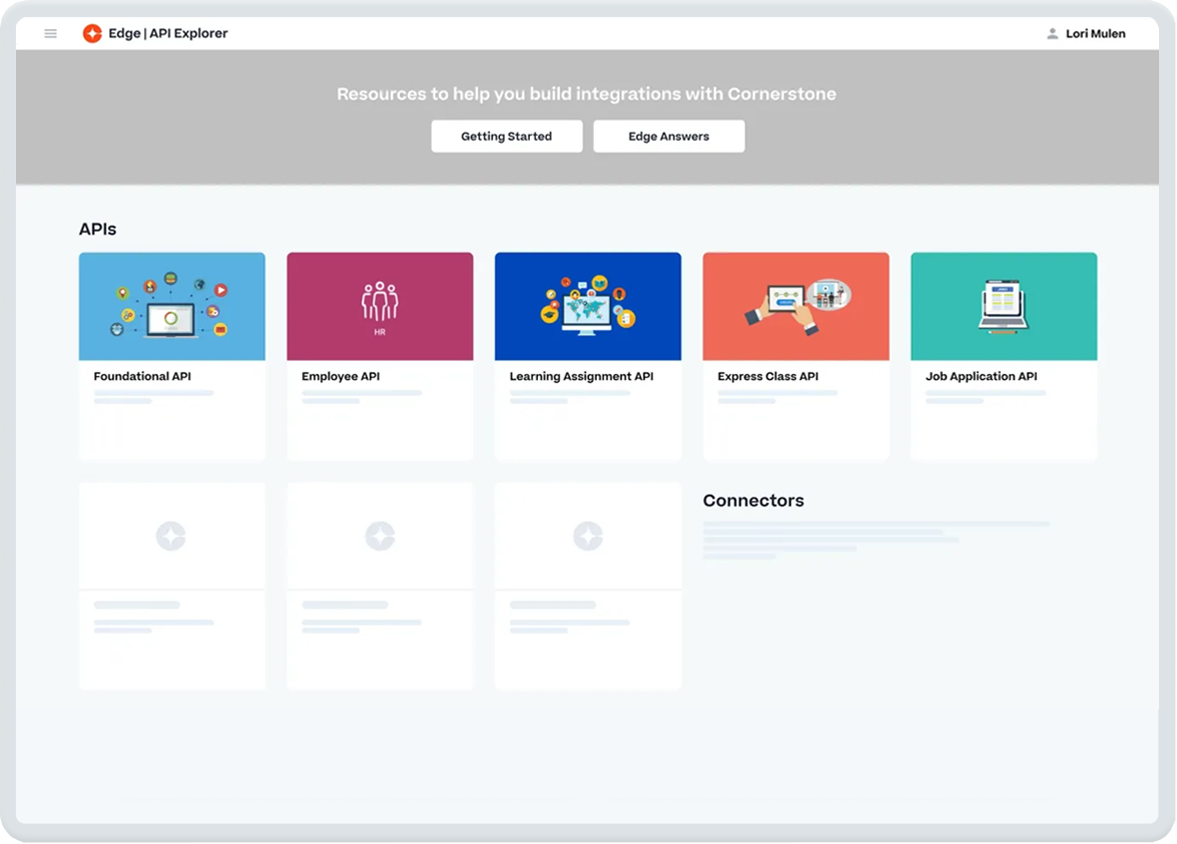Viewport: 1177px width, 844px height.
Task: Open the Lori Mulen account name
Action: [1095, 33]
